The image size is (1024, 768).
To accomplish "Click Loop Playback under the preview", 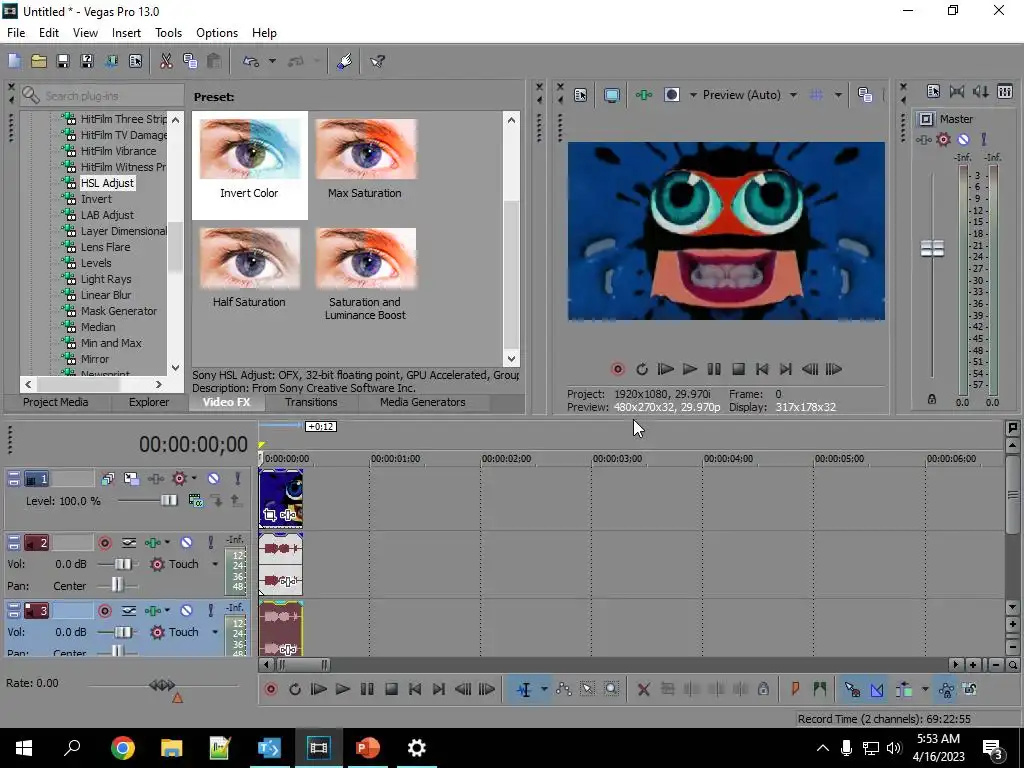I will click(x=641, y=369).
